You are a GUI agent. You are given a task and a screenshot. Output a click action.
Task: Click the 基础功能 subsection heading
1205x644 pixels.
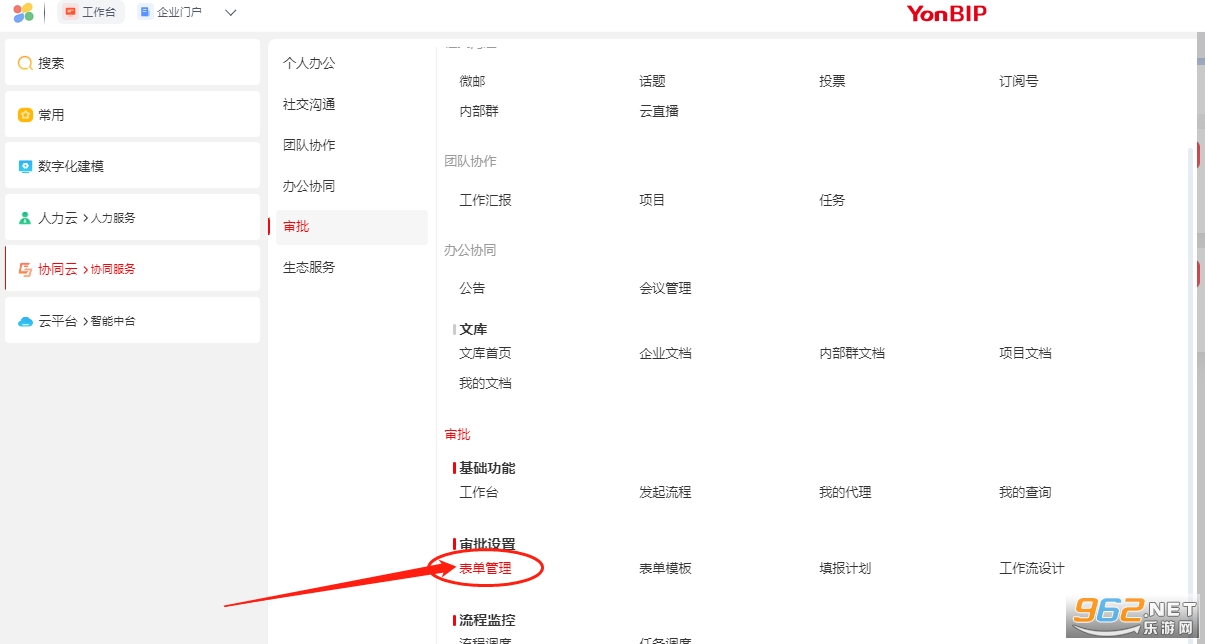tap(487, 468)
